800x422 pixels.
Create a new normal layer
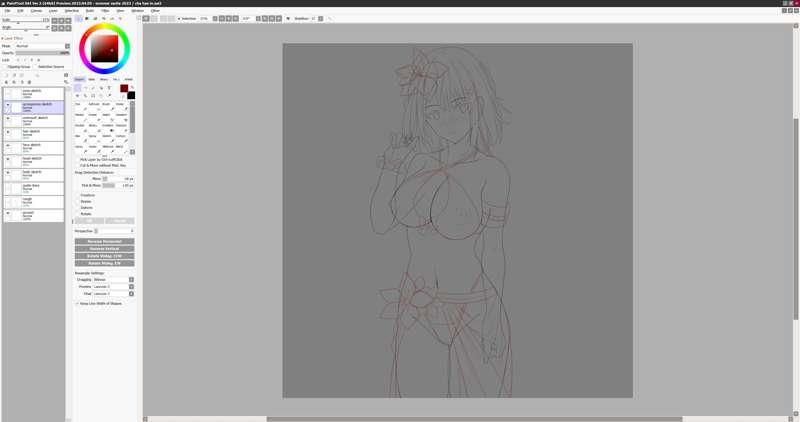(6, 75)
